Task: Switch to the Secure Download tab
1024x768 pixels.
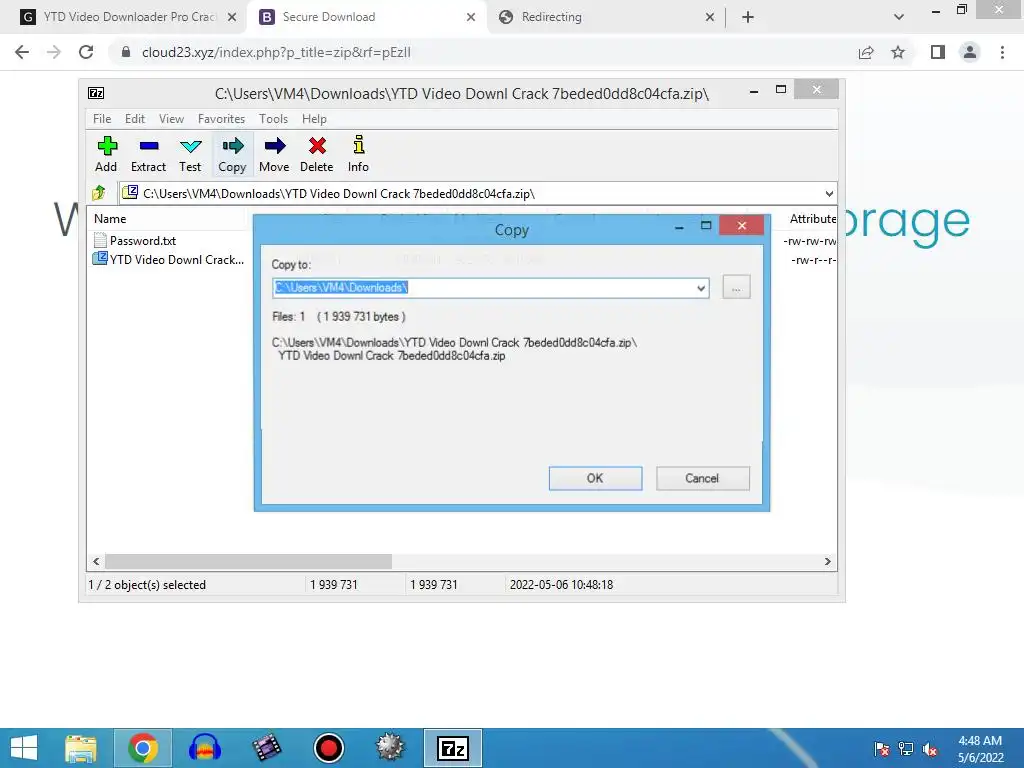Action: [x=366, y=17]
